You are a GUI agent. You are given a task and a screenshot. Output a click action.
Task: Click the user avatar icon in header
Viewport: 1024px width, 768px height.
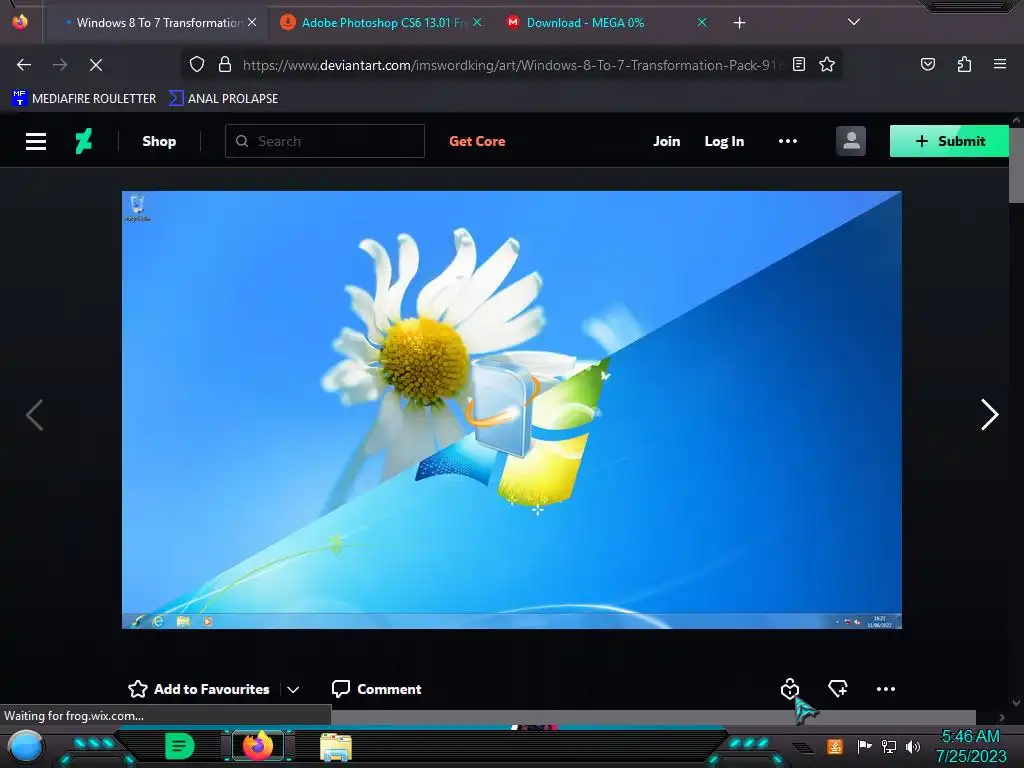[x=851, y=141]
